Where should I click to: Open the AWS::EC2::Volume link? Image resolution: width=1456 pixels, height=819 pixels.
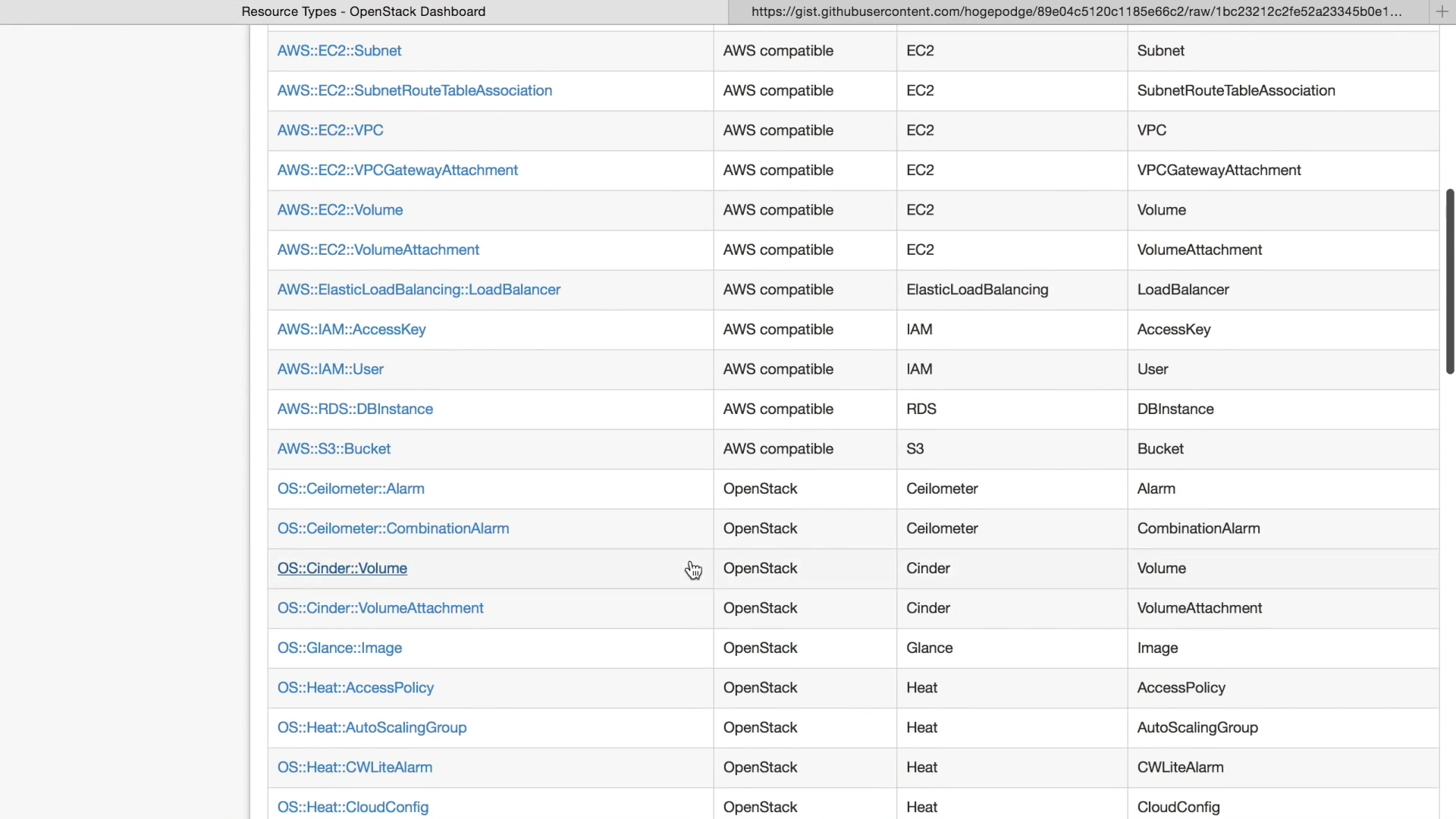pyautogui.click(x=340, y=210)
